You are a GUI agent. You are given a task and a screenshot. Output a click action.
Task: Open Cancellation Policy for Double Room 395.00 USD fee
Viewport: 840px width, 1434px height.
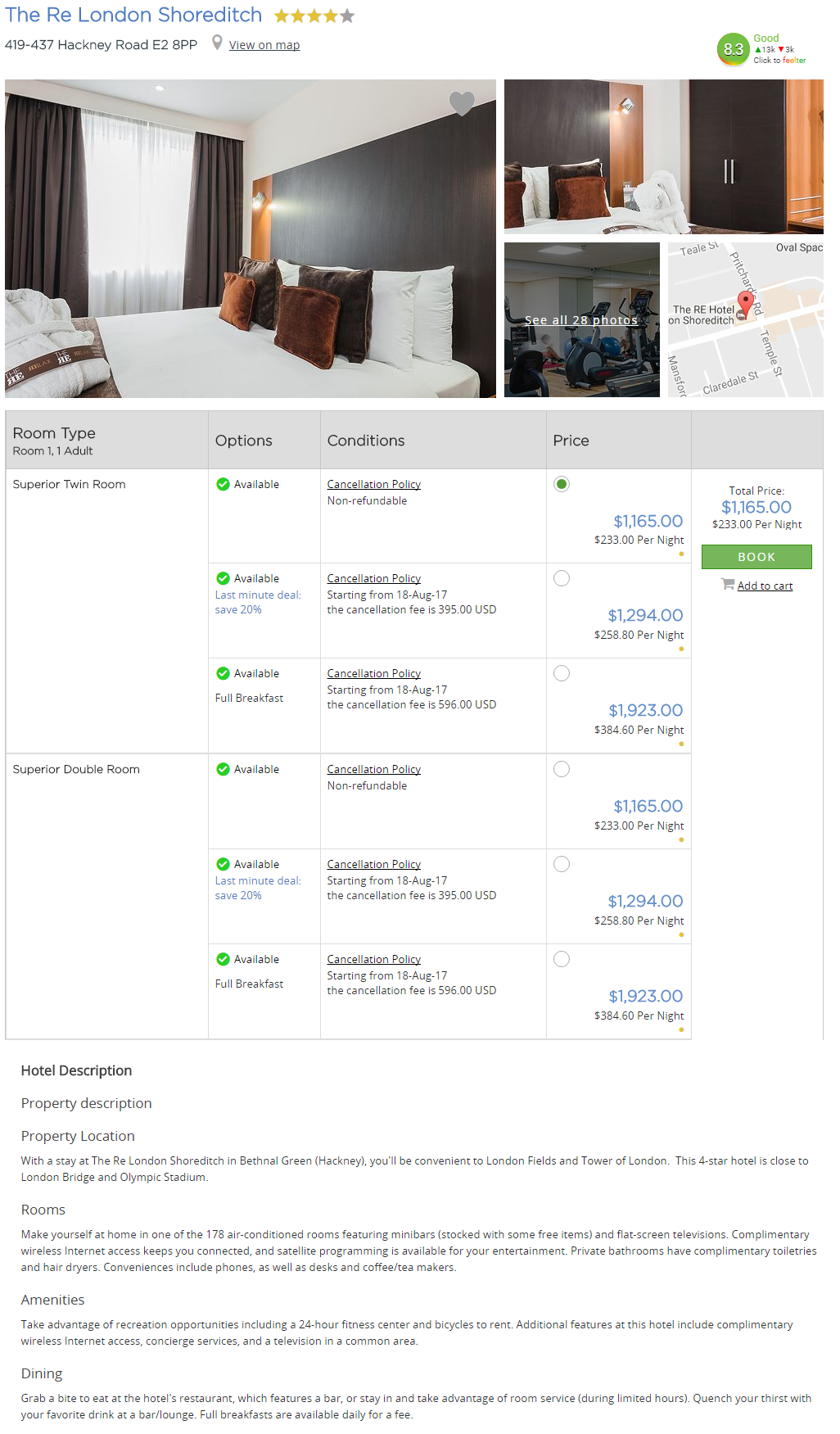[374, 864]
